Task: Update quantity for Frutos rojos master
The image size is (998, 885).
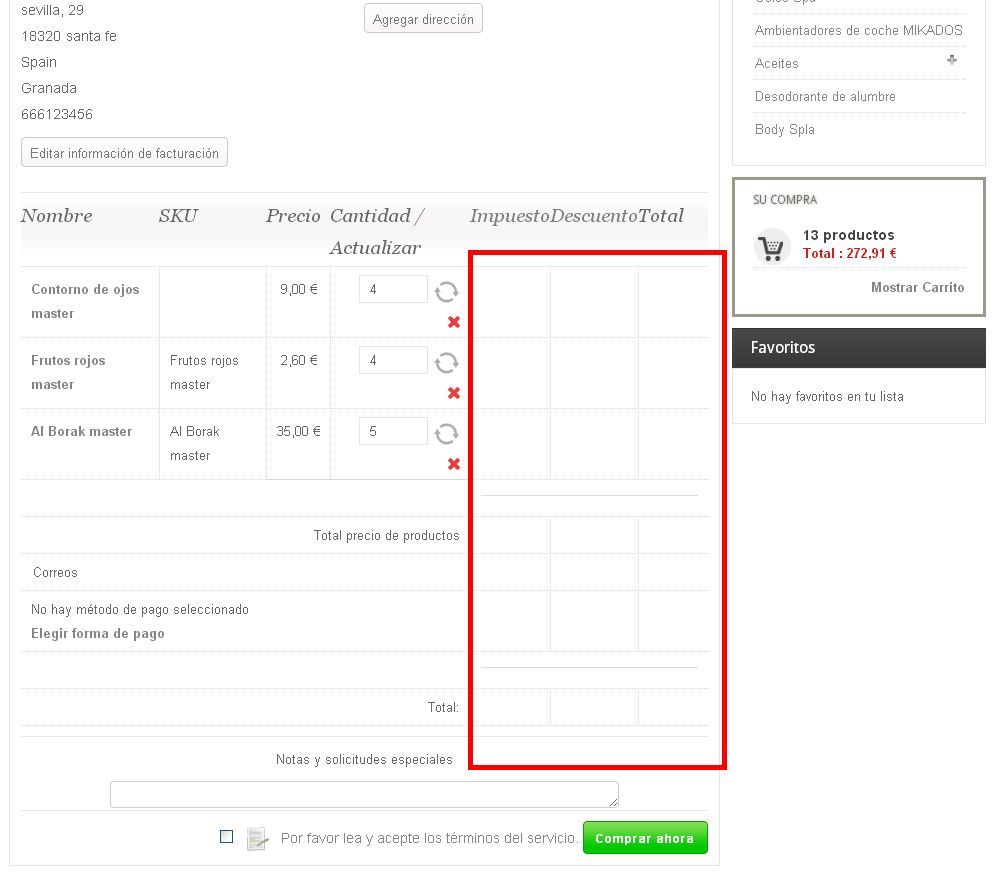Action: click(x=446, y=363)
